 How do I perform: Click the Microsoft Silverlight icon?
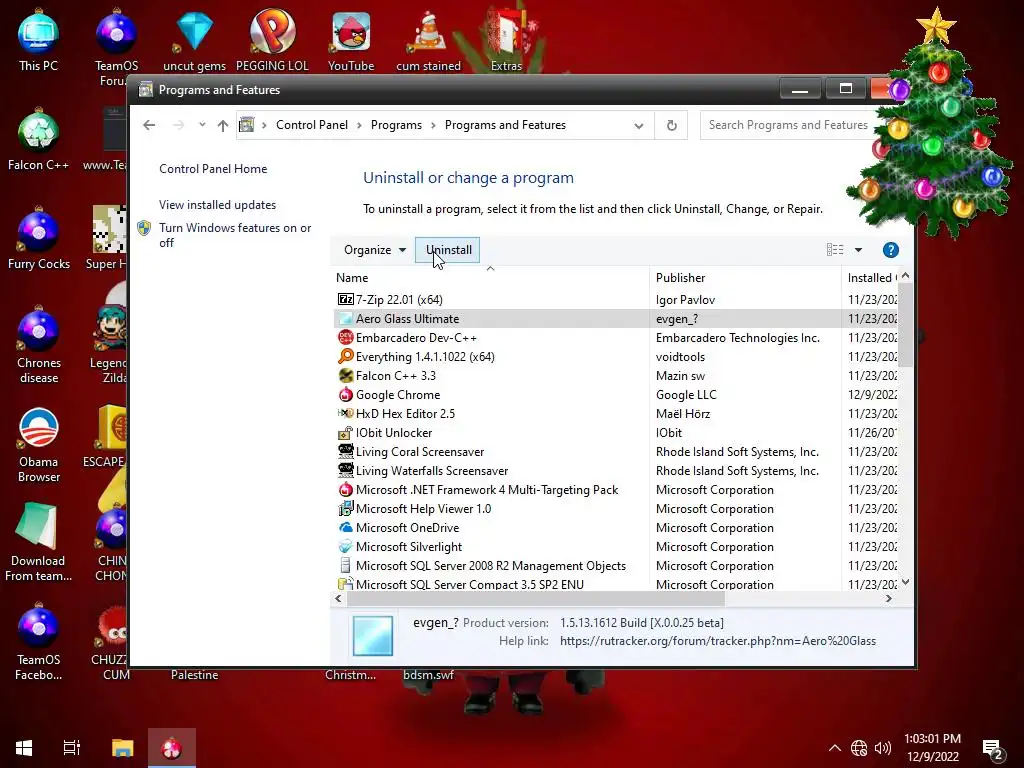(x=345, y=546)
